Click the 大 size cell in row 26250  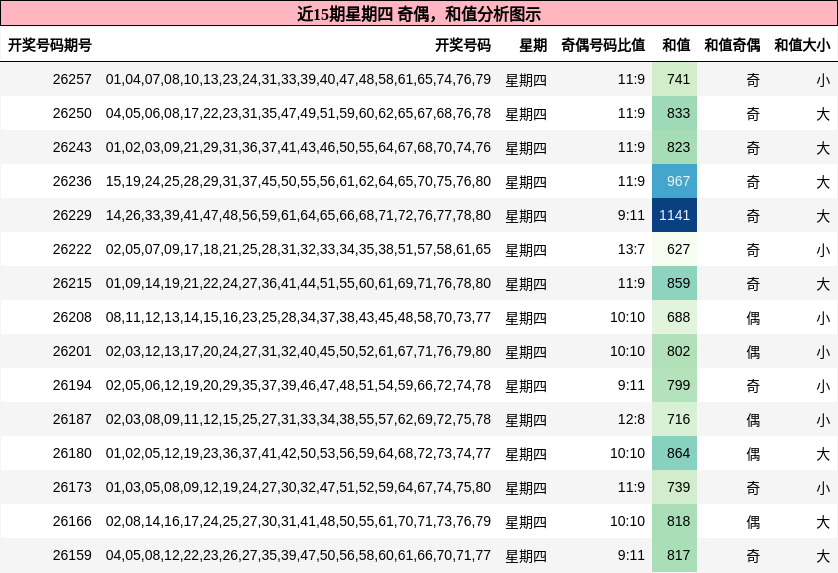[x=823, y=114]
